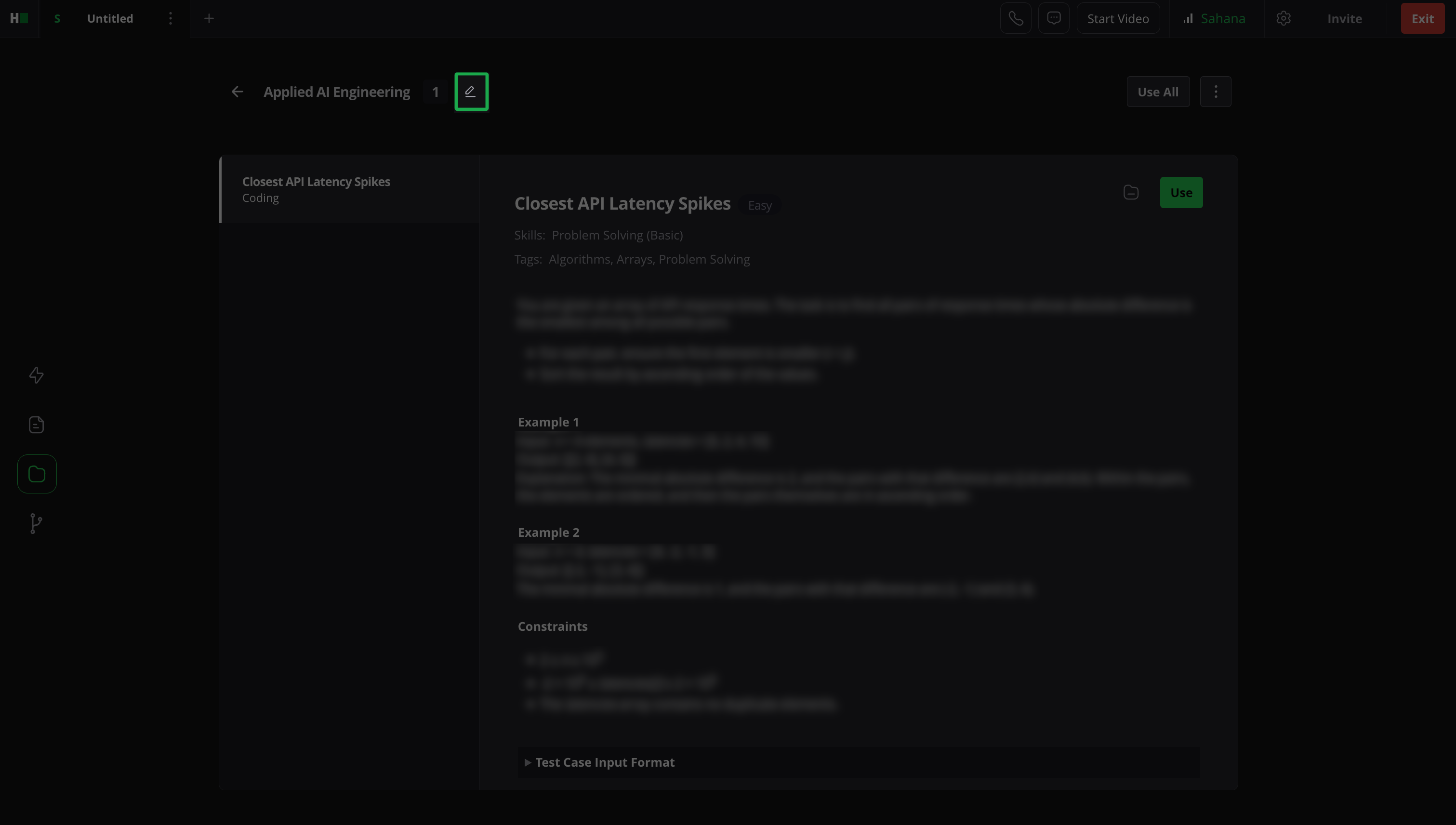Click the red Exit button
The height and width of the screenshot is (825, 1456).
click(x=1422, y=19)
